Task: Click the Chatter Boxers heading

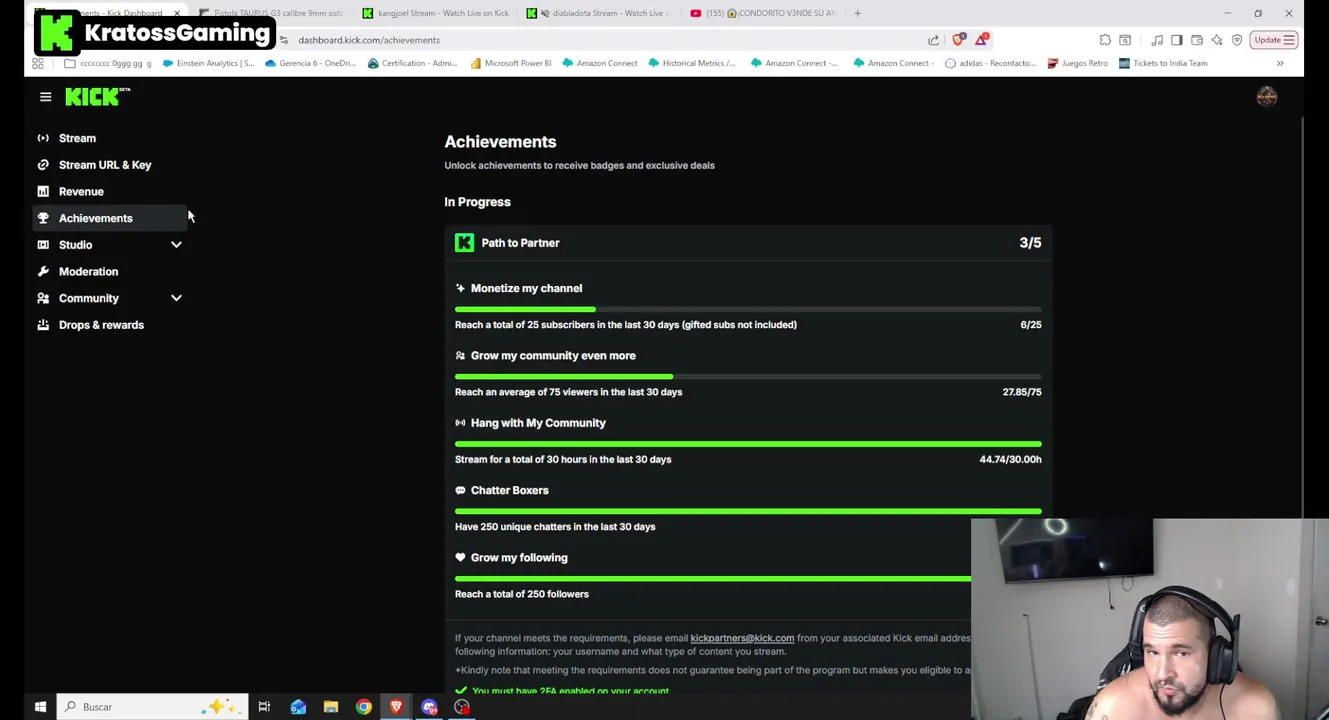Action: tap(509, 490)
